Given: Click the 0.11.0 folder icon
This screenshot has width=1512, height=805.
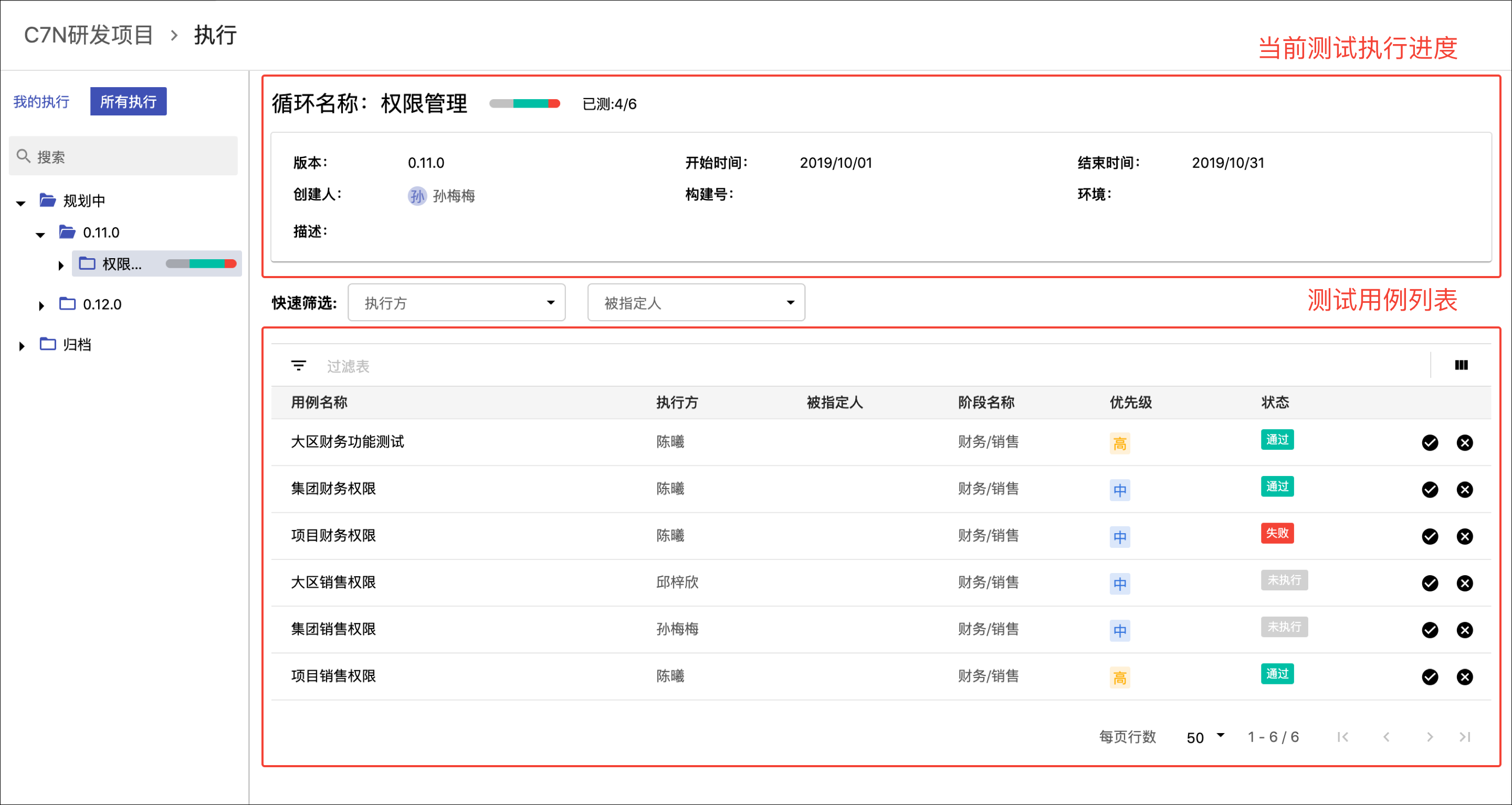Looking at the screenshot, I should pyautogui.click(x=67, y=232).
